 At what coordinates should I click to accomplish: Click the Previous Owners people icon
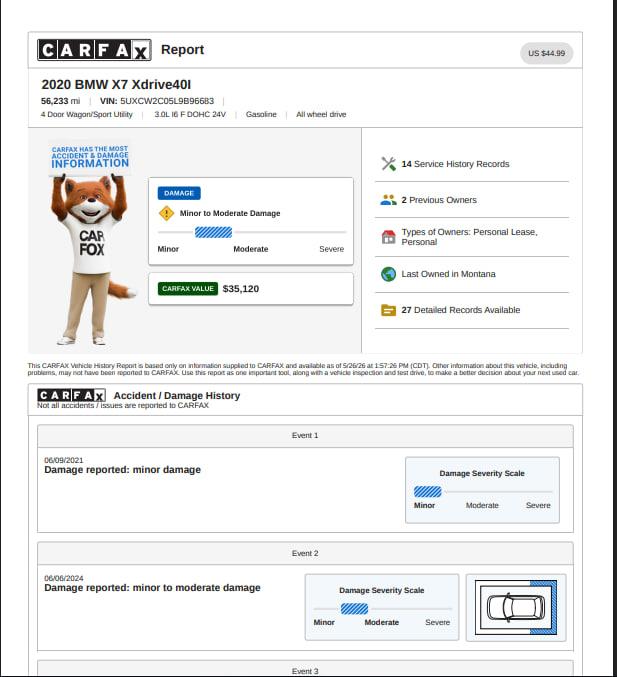coord(388,200)
